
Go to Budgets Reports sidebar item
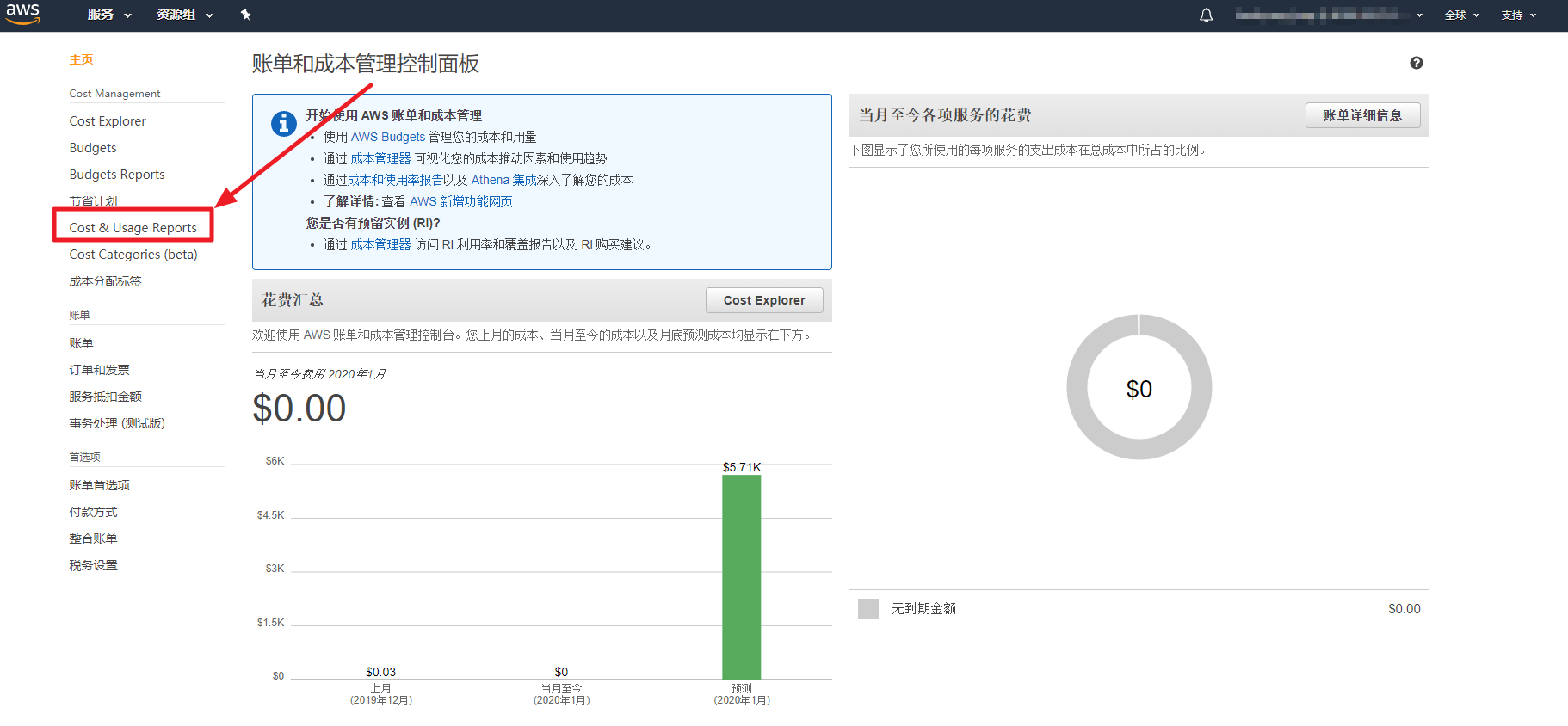click(117, 175)
